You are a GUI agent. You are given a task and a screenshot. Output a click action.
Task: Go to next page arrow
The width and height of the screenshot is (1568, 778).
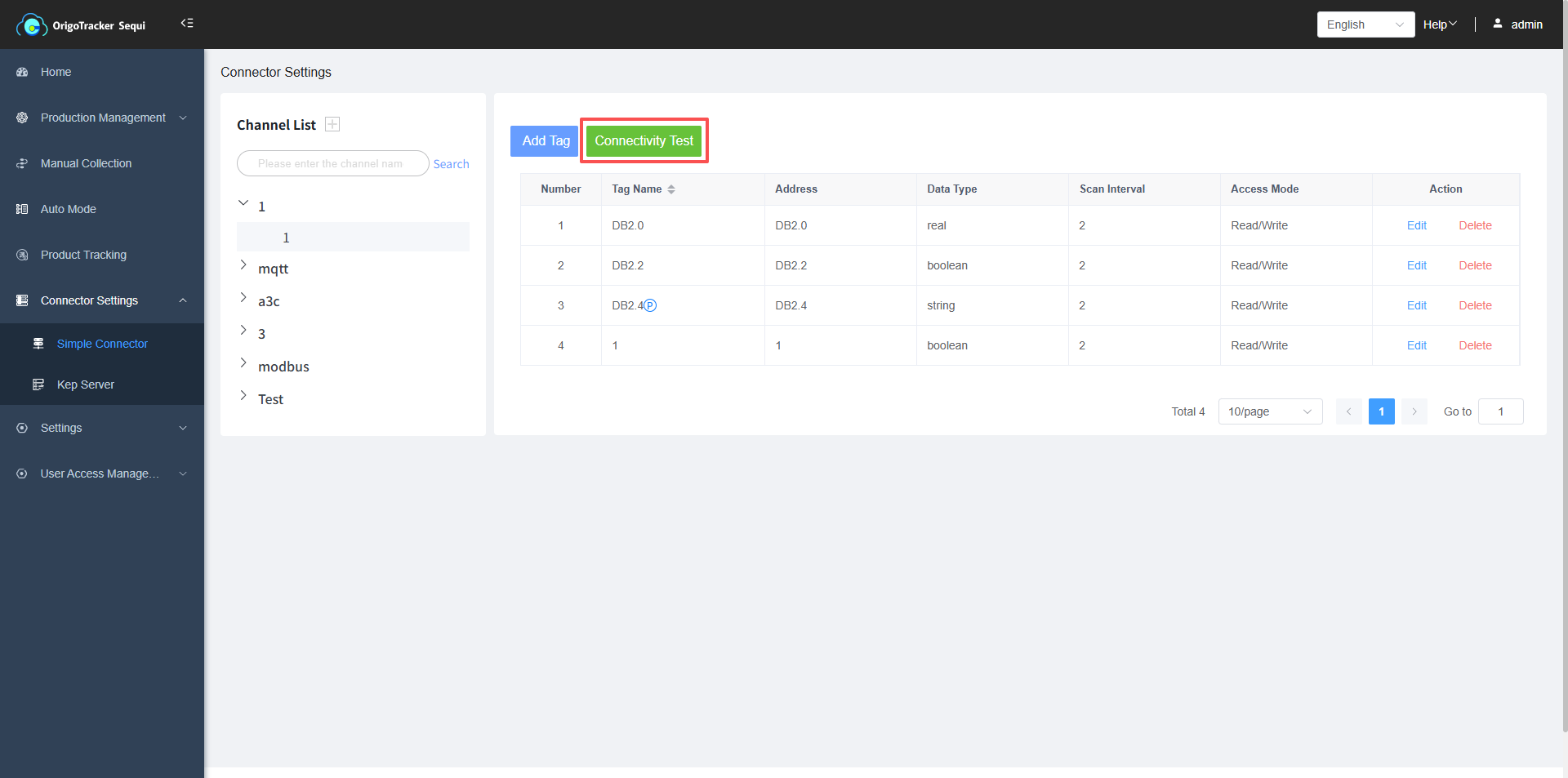[x=1414, y=411]
